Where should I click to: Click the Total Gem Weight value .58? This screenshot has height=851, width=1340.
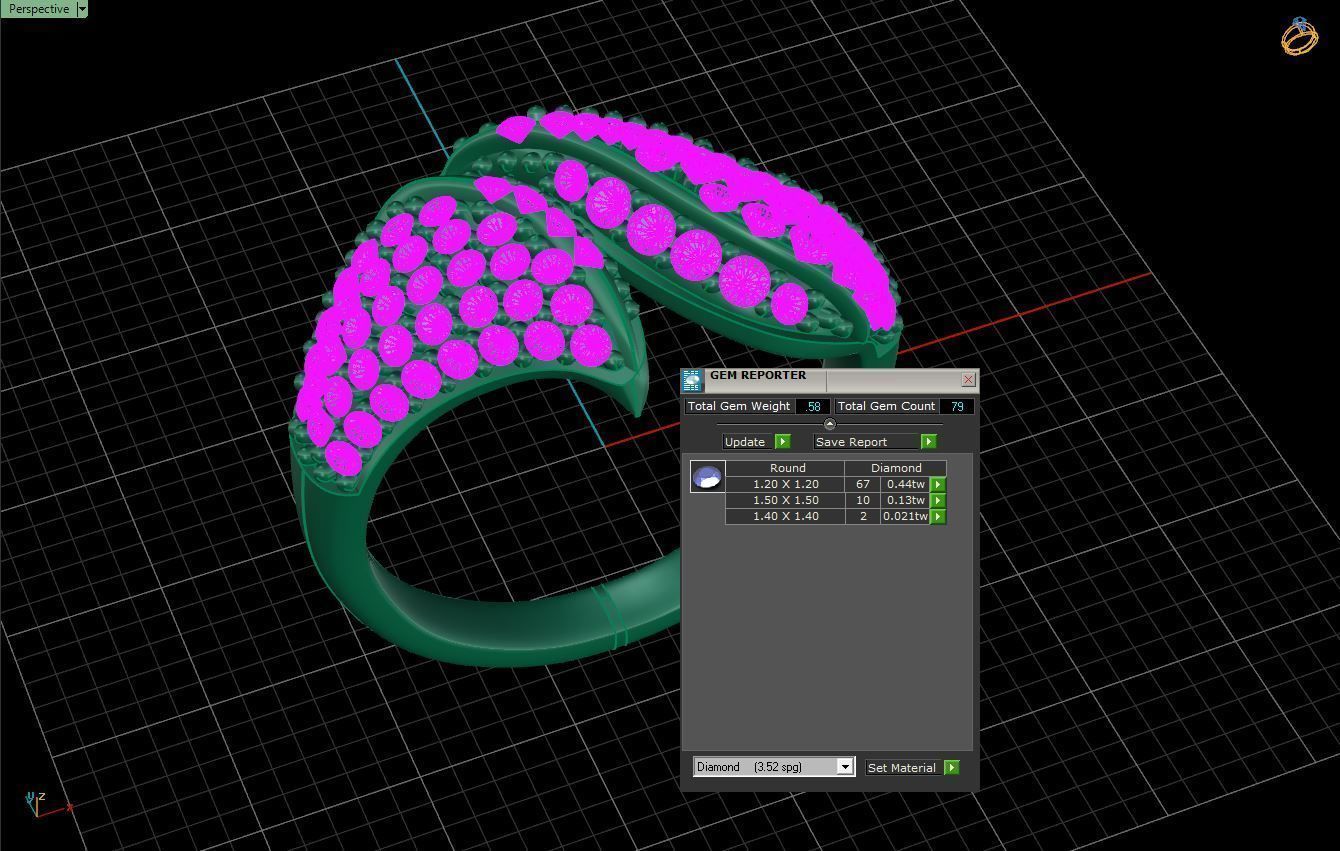[x=814, y=406]
